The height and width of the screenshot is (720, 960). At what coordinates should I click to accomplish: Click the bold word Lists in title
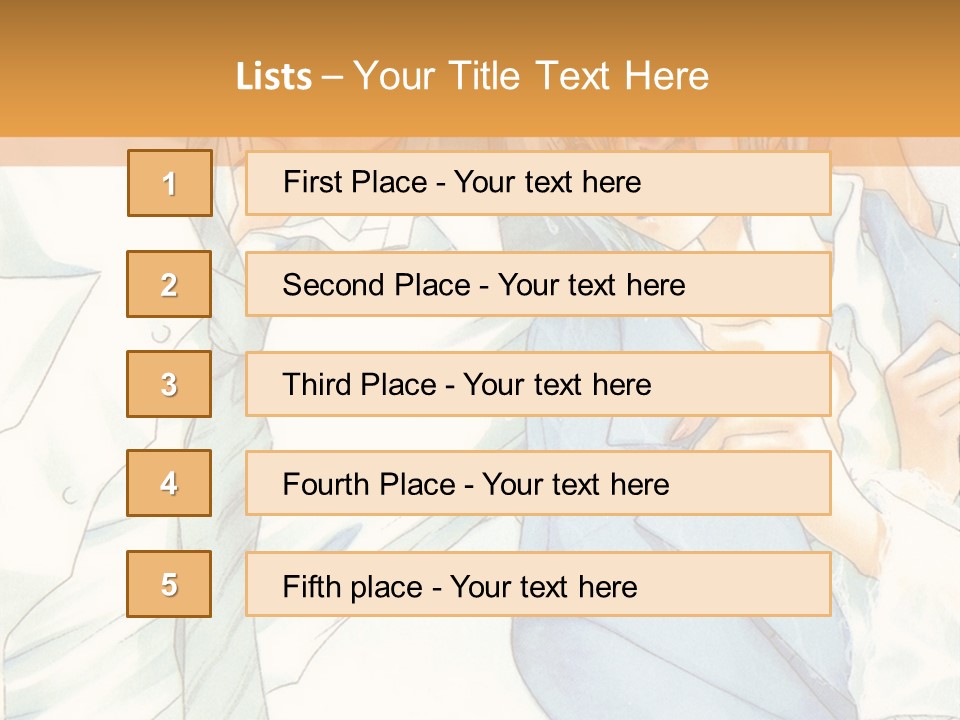click(274, 77)
